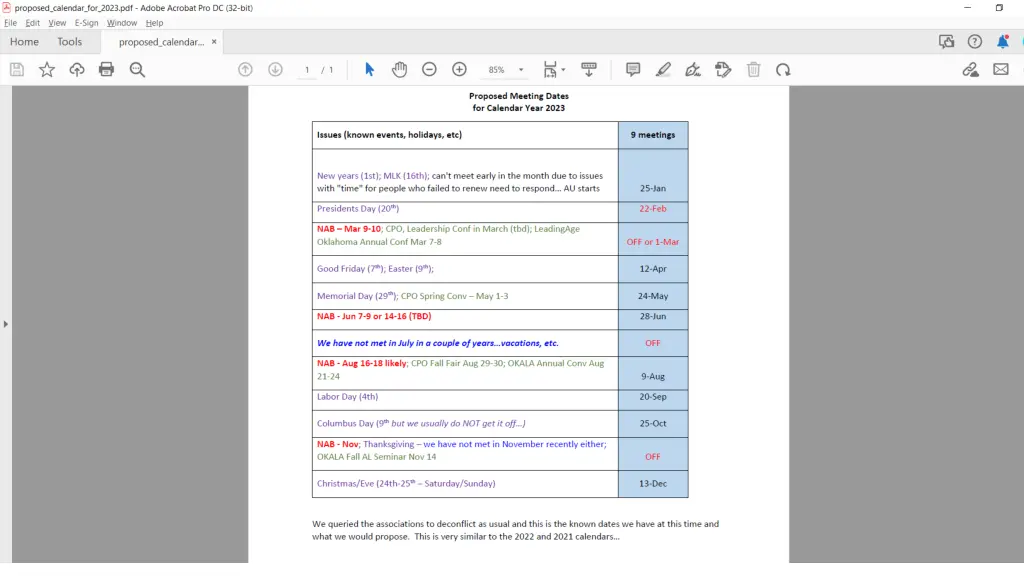This screenshot has height=576, width=1024.
Task: Click the Good Friday and Easter row text
Action: tap(376, 268)
